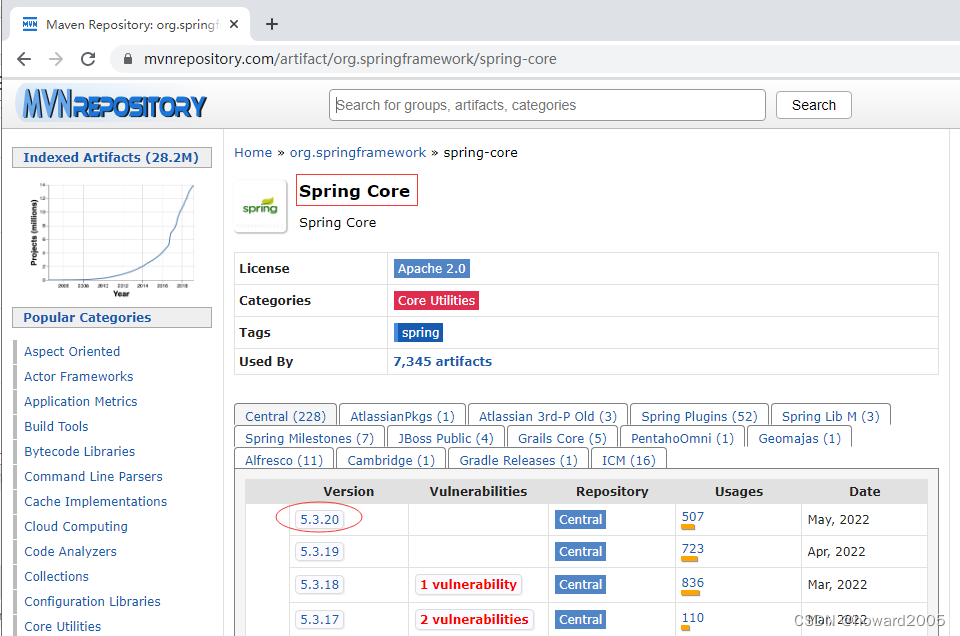Reload the page with refresh icon
This screenshot has width=960, height=636.
pos(88,59)
